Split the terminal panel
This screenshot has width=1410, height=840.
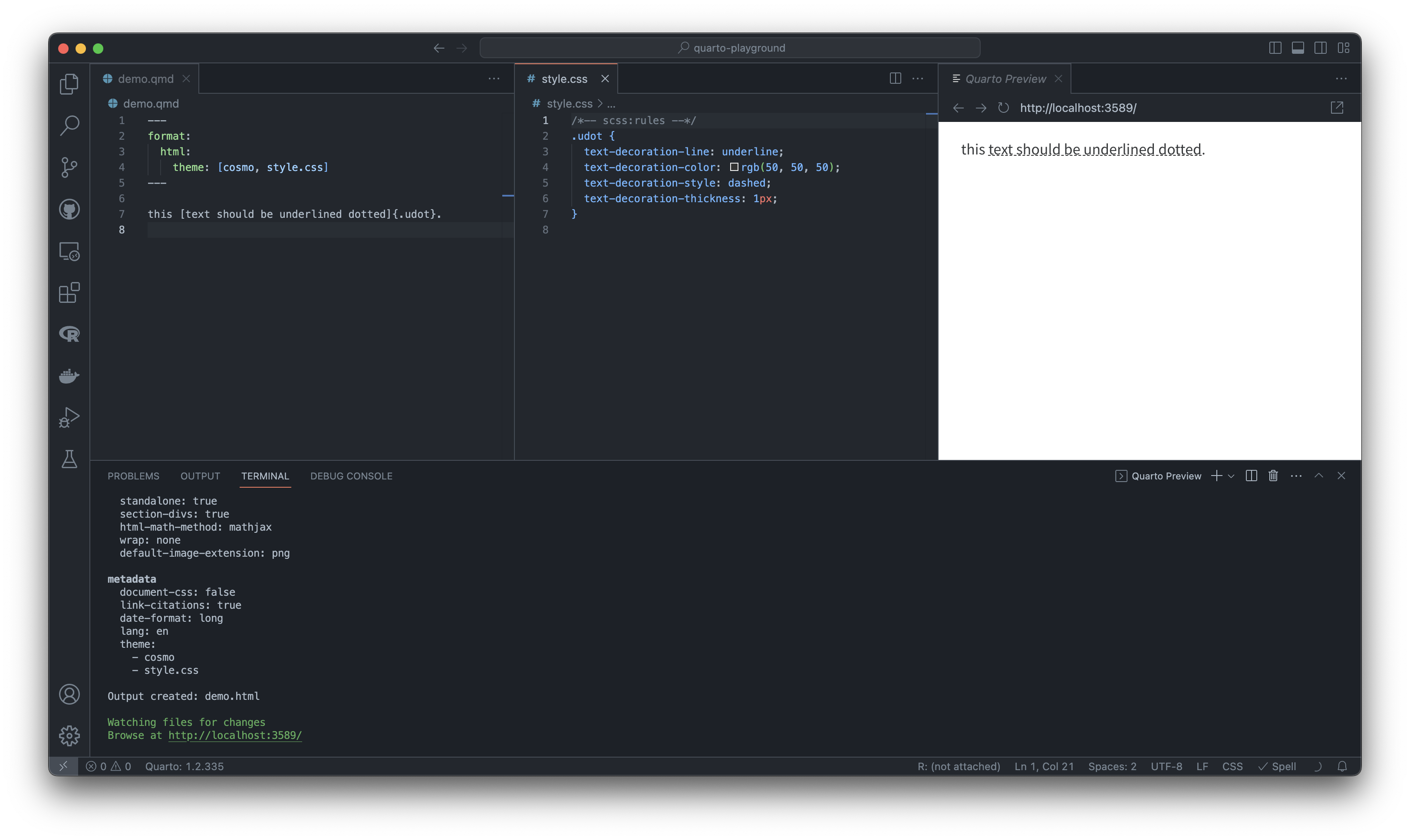tap(1252, 476)
